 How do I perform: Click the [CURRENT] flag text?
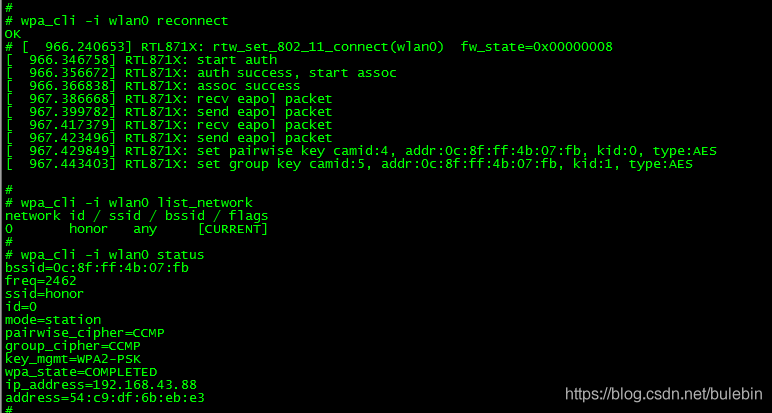pyautogui.click(x=232, y=229)
